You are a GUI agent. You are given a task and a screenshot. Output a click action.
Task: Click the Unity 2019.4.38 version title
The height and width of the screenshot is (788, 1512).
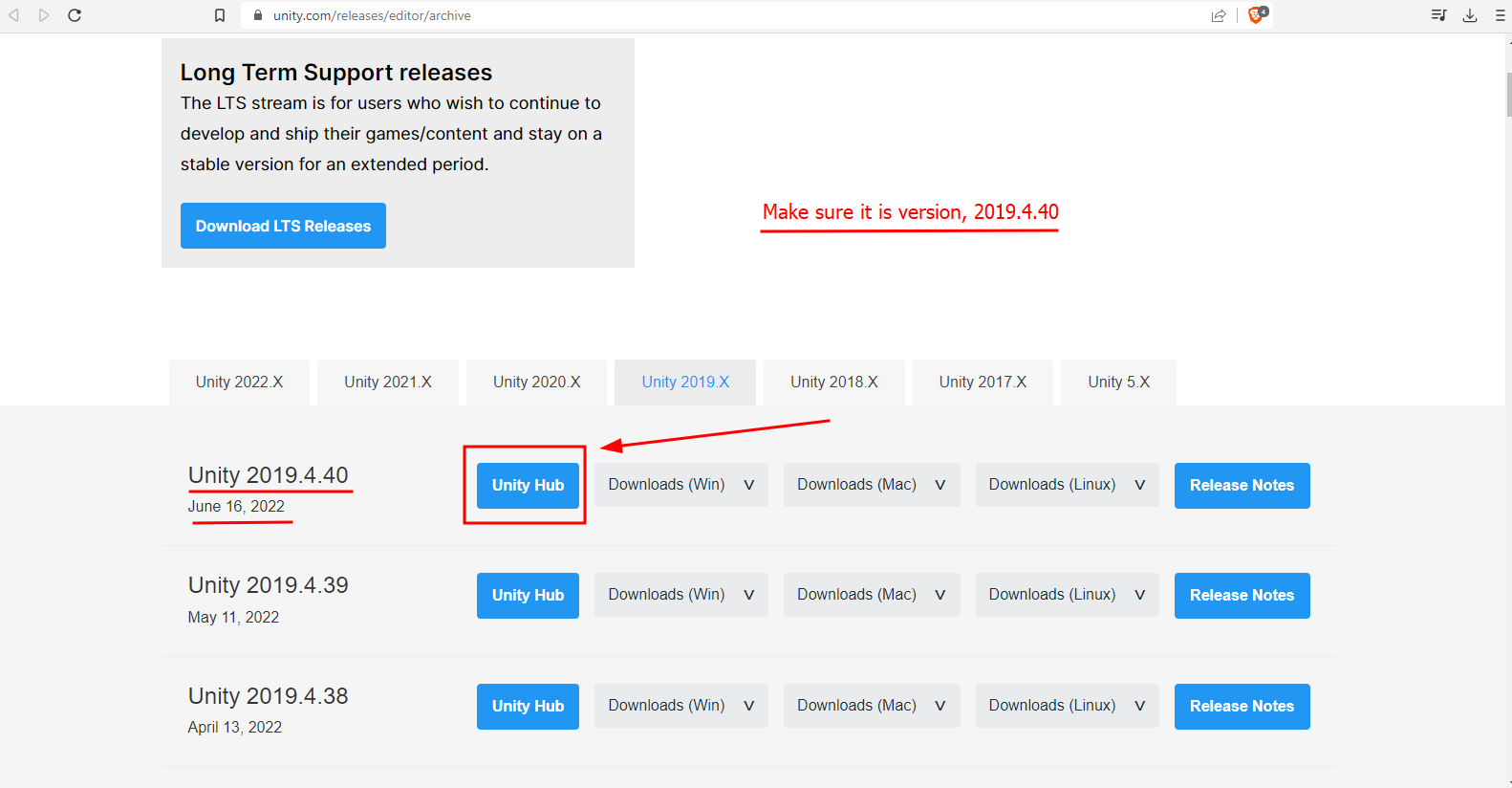coord(269,696)
